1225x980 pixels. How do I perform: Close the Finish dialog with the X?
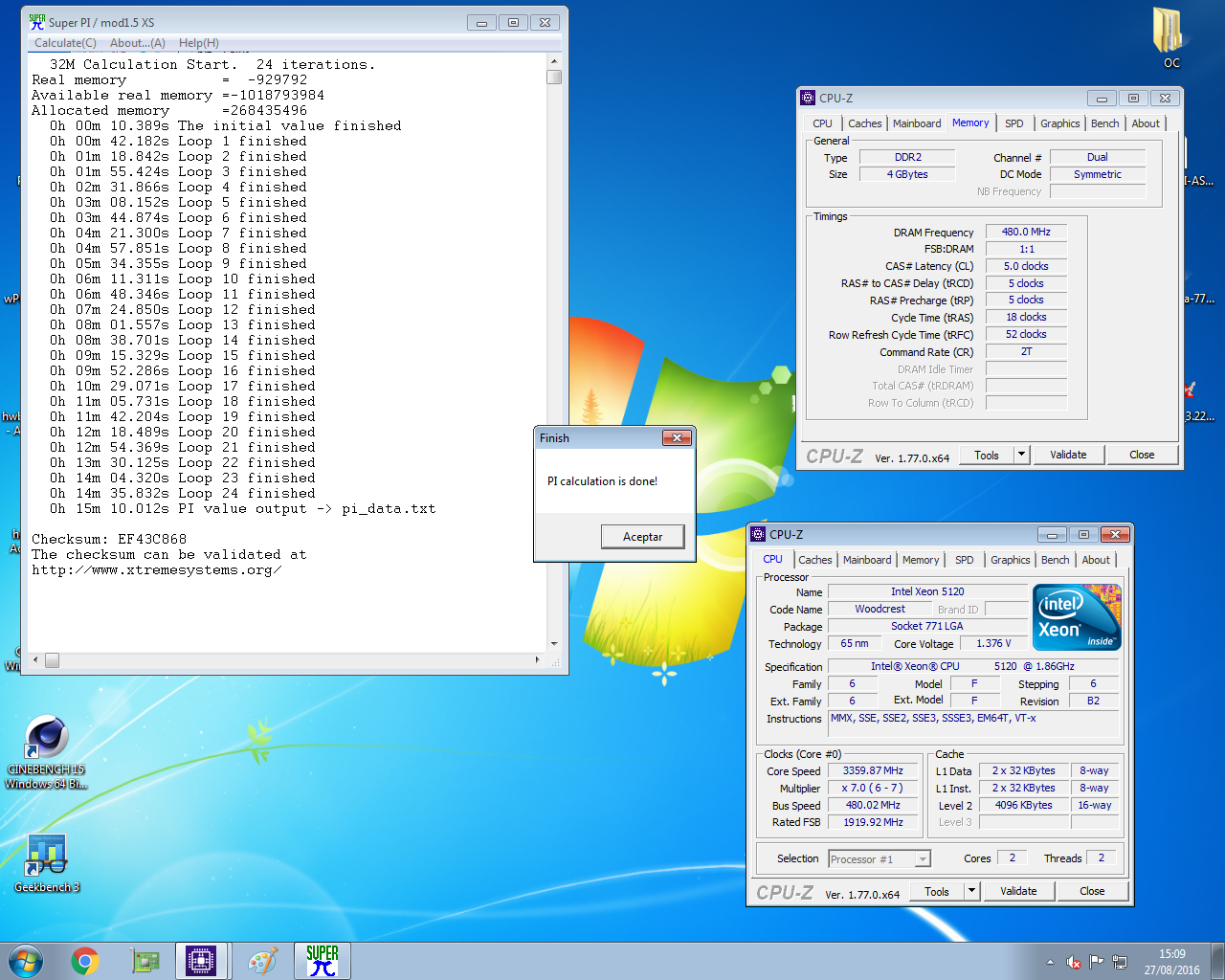tap(677, 437)
